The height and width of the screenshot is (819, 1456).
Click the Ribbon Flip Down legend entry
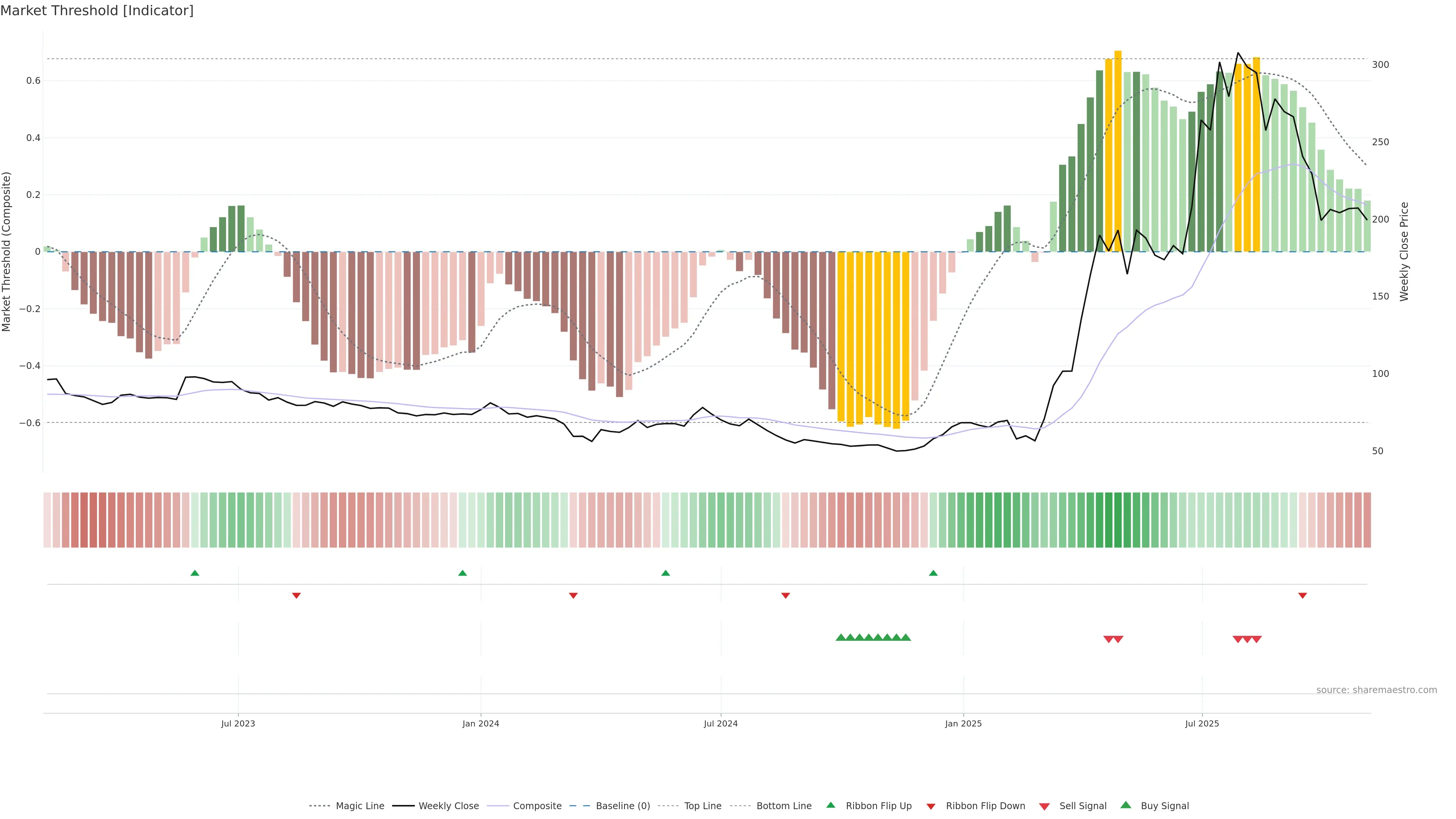coord(985,806)
